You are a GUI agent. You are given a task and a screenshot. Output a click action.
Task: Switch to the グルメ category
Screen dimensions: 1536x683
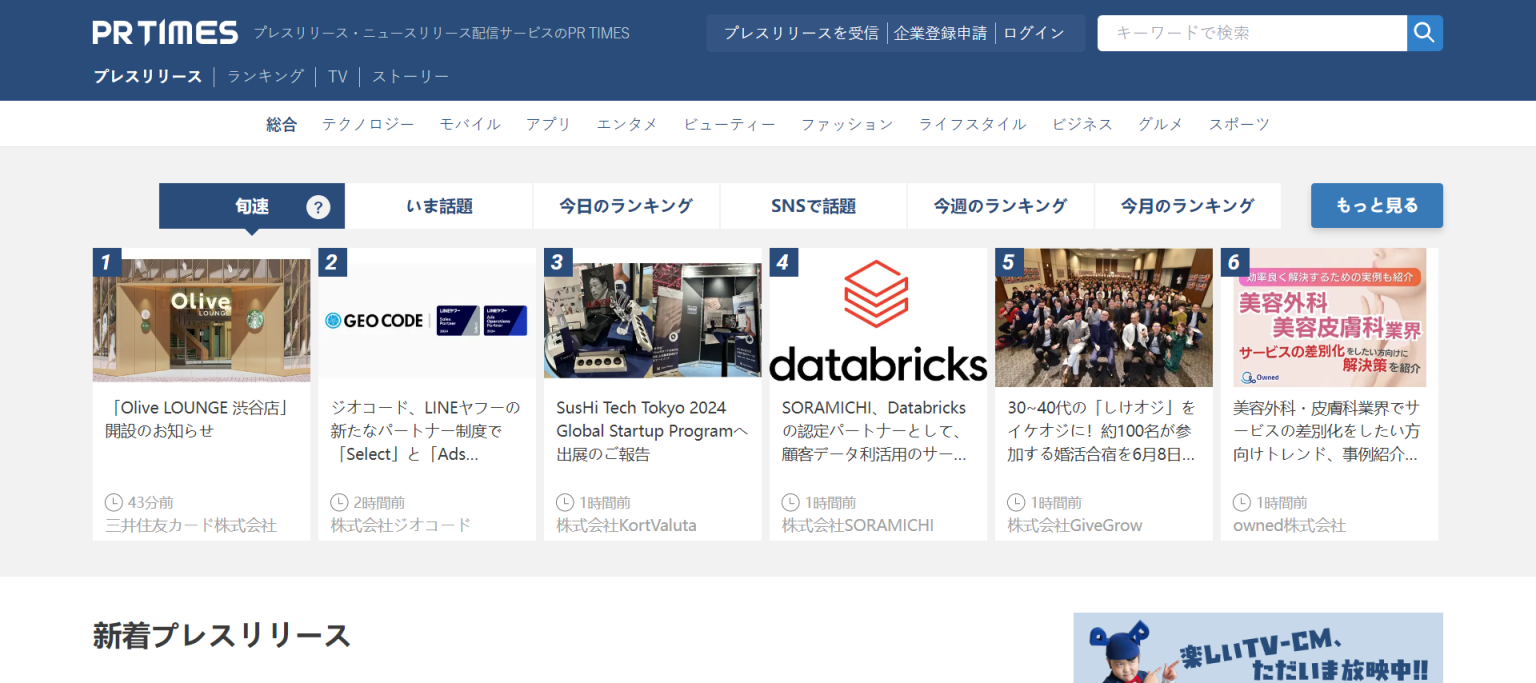click(x=1159, y=123)
